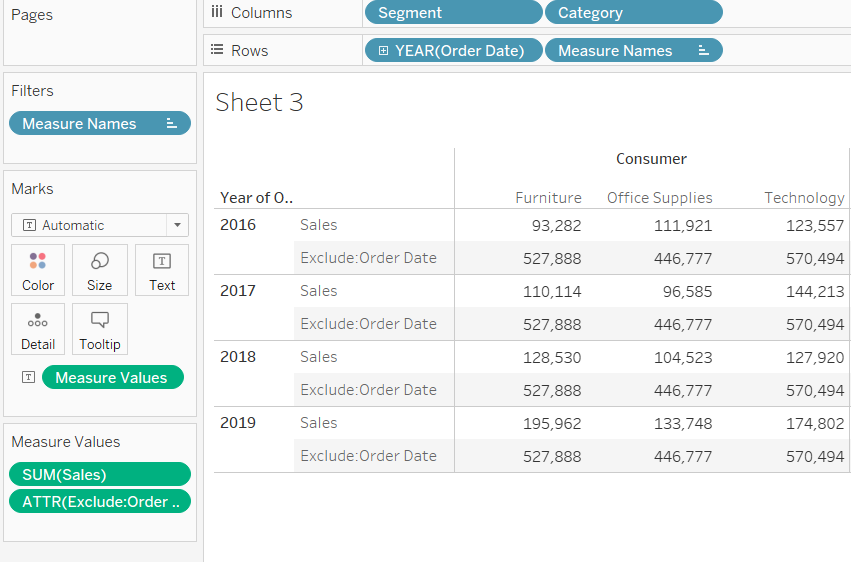This screenshot has width=851, height=562.
Task: Select the 2017 year row header
Action: point(238,291)
